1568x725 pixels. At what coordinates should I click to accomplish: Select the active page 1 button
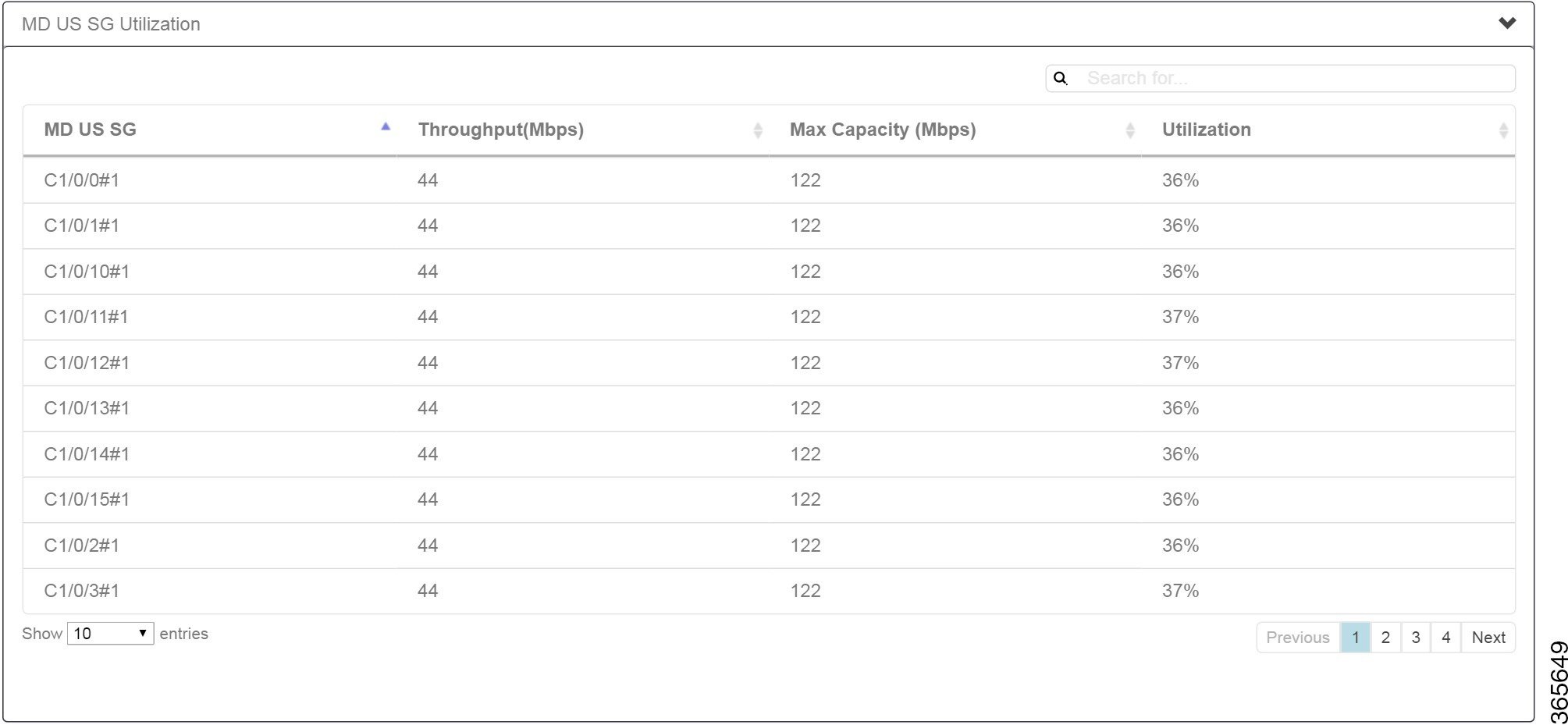click(x=1356, y=637)
